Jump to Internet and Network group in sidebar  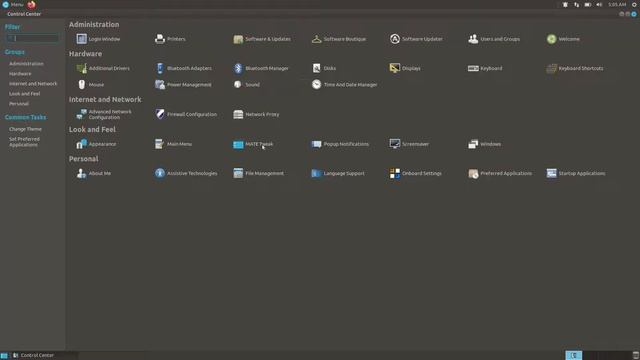pos(33,84)
